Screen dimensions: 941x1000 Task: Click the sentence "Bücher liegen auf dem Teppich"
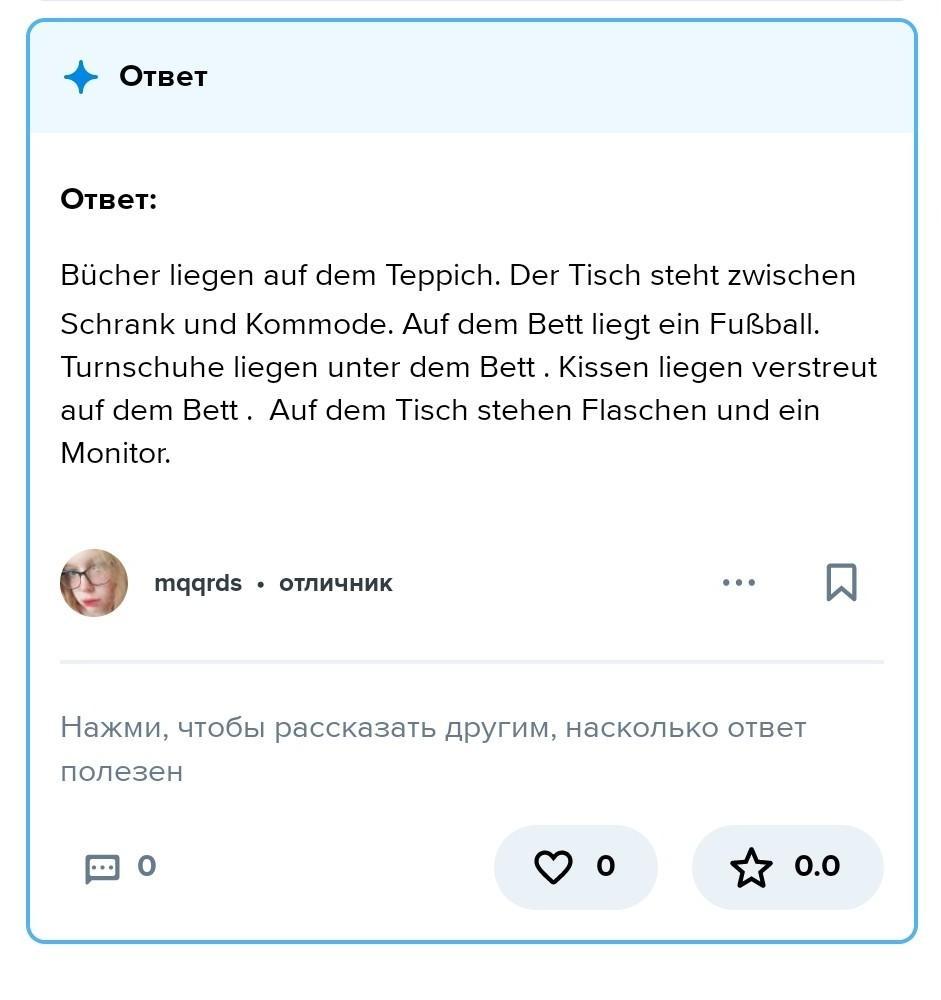click(x=279, y=275)
